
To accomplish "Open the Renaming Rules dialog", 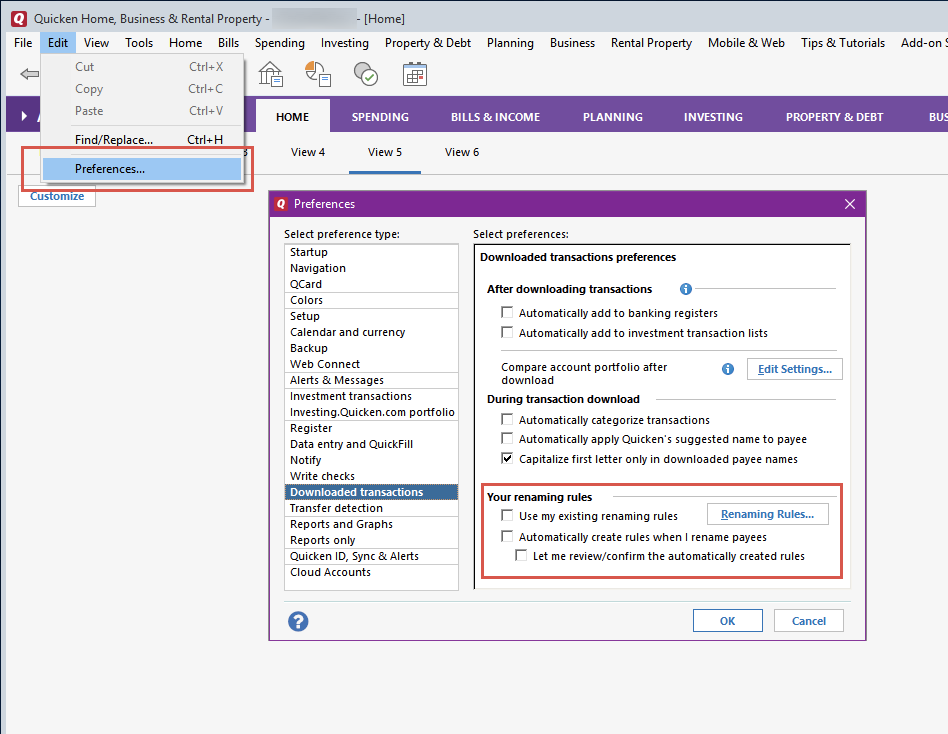I will pyautogui.click(x=767, y=513).
